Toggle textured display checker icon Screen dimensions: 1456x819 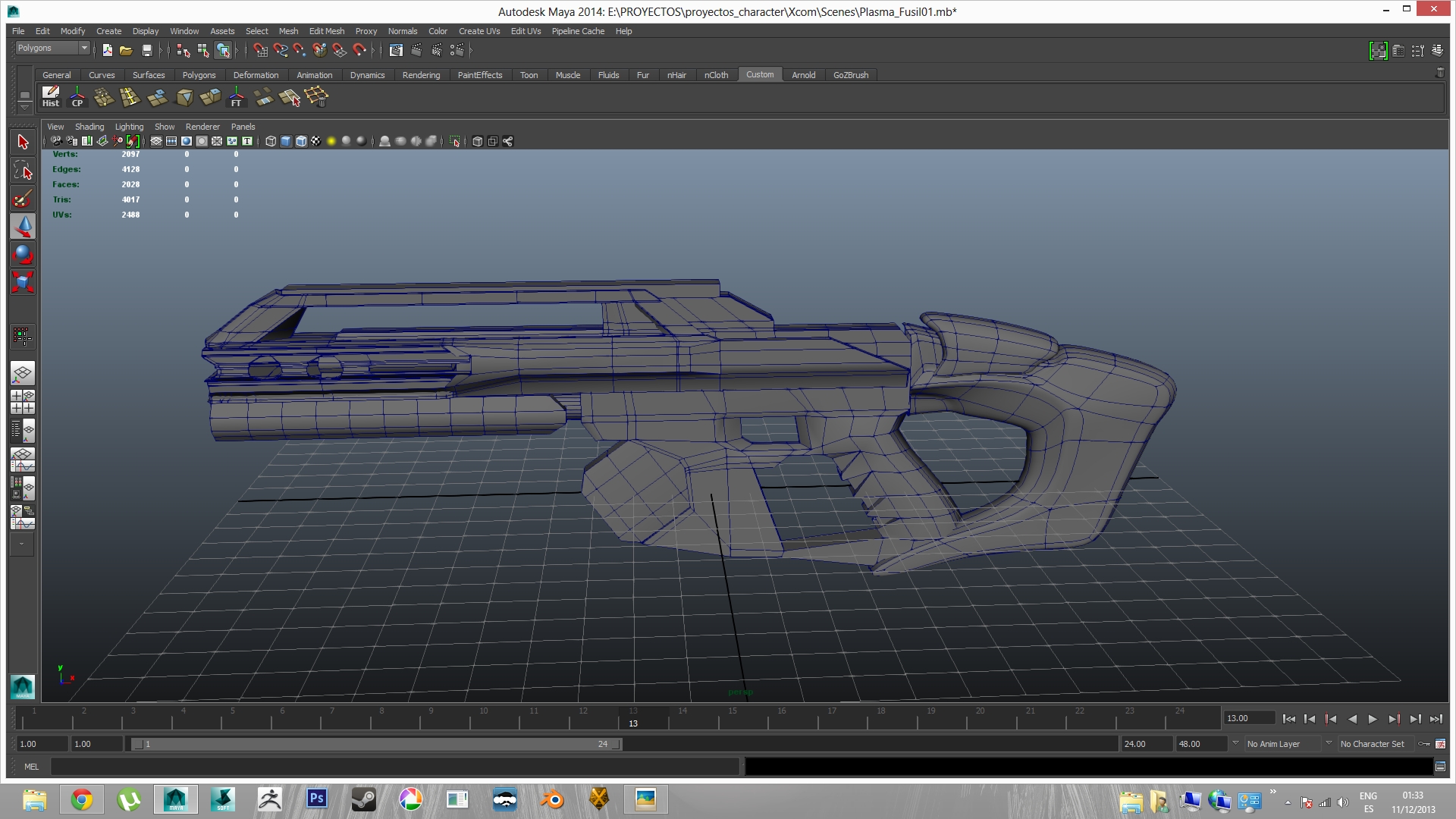click(x=316, y=141)
